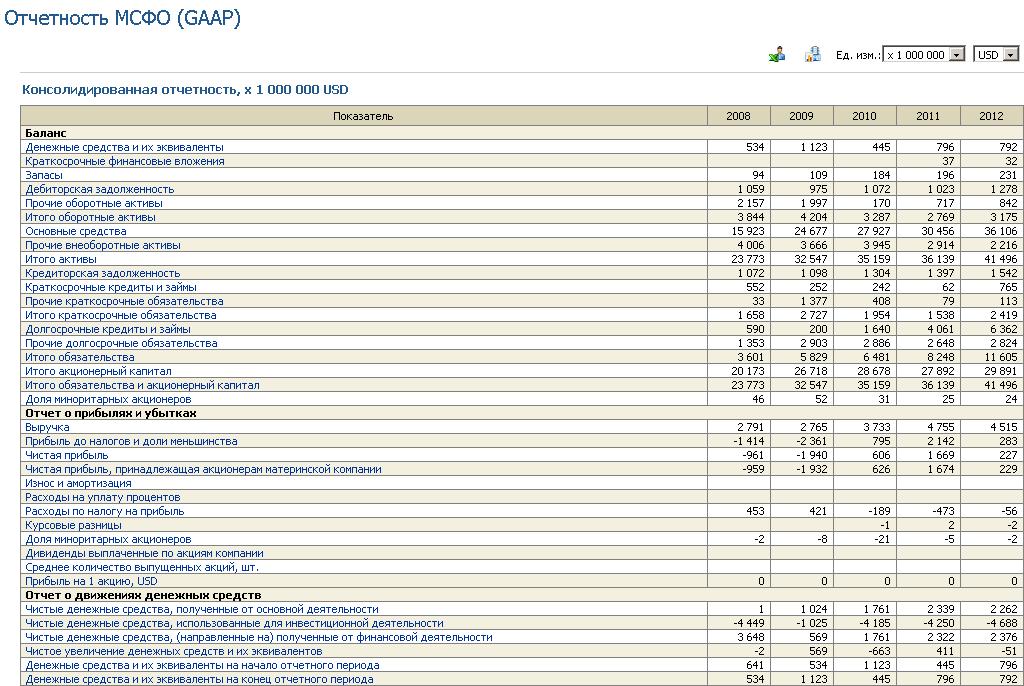Click Выручка 2011 value 4 755
The width and height of the screenshot is (1024, 686).
pos(941,427)
